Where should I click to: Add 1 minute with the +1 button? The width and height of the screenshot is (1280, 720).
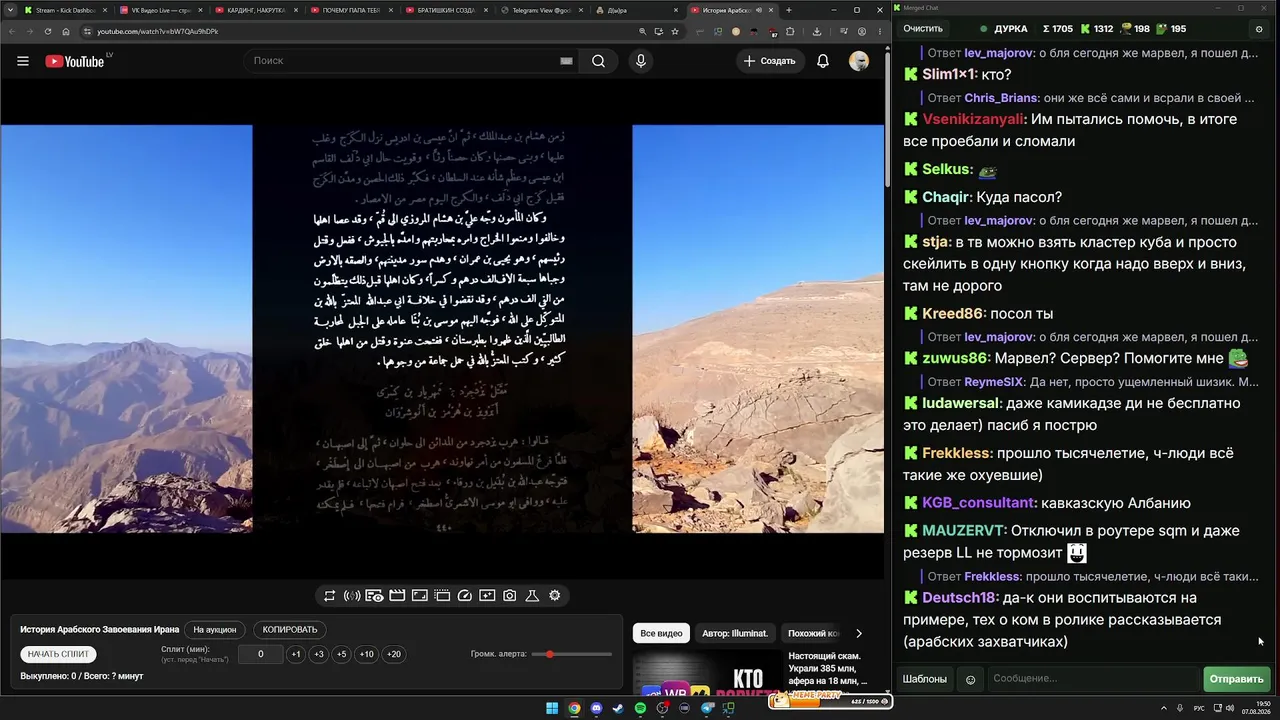pyautogui.click(x=296, y=654)
